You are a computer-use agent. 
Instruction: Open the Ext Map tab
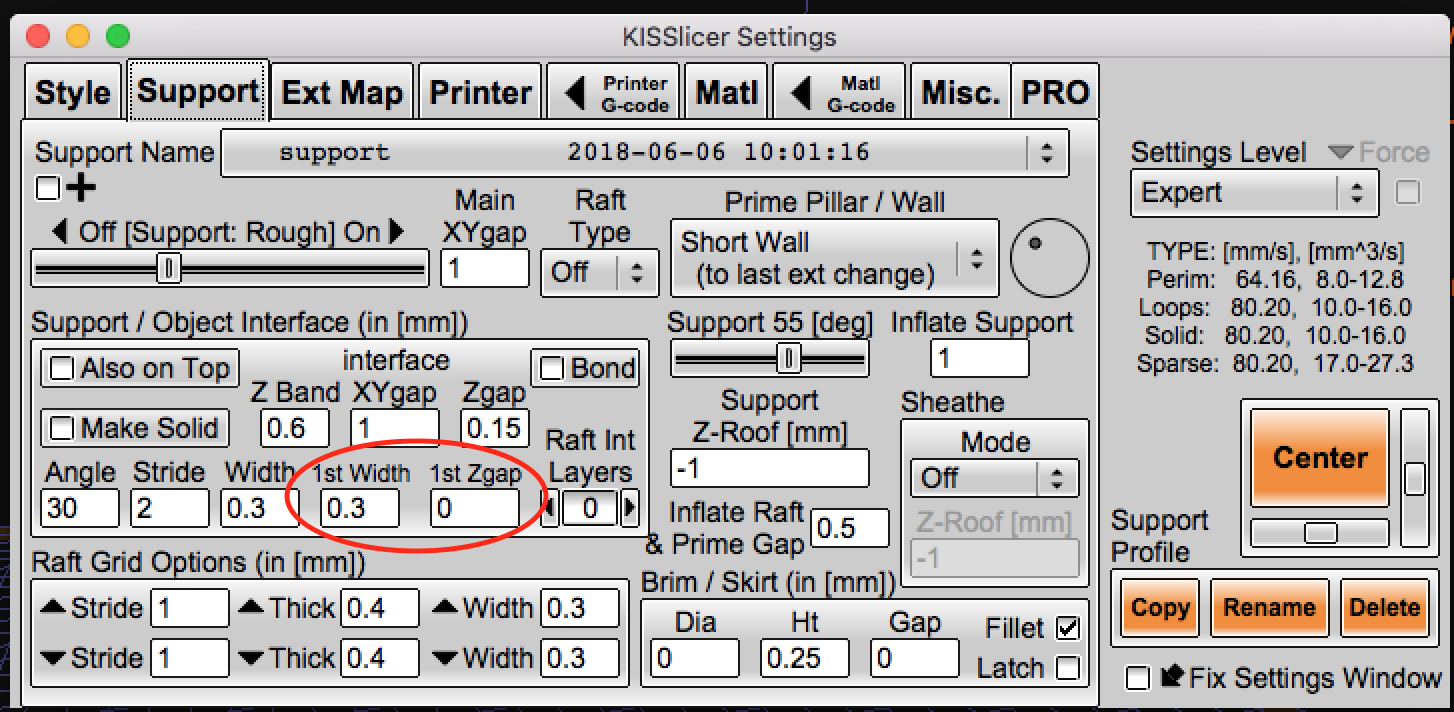tap(342, 93)
